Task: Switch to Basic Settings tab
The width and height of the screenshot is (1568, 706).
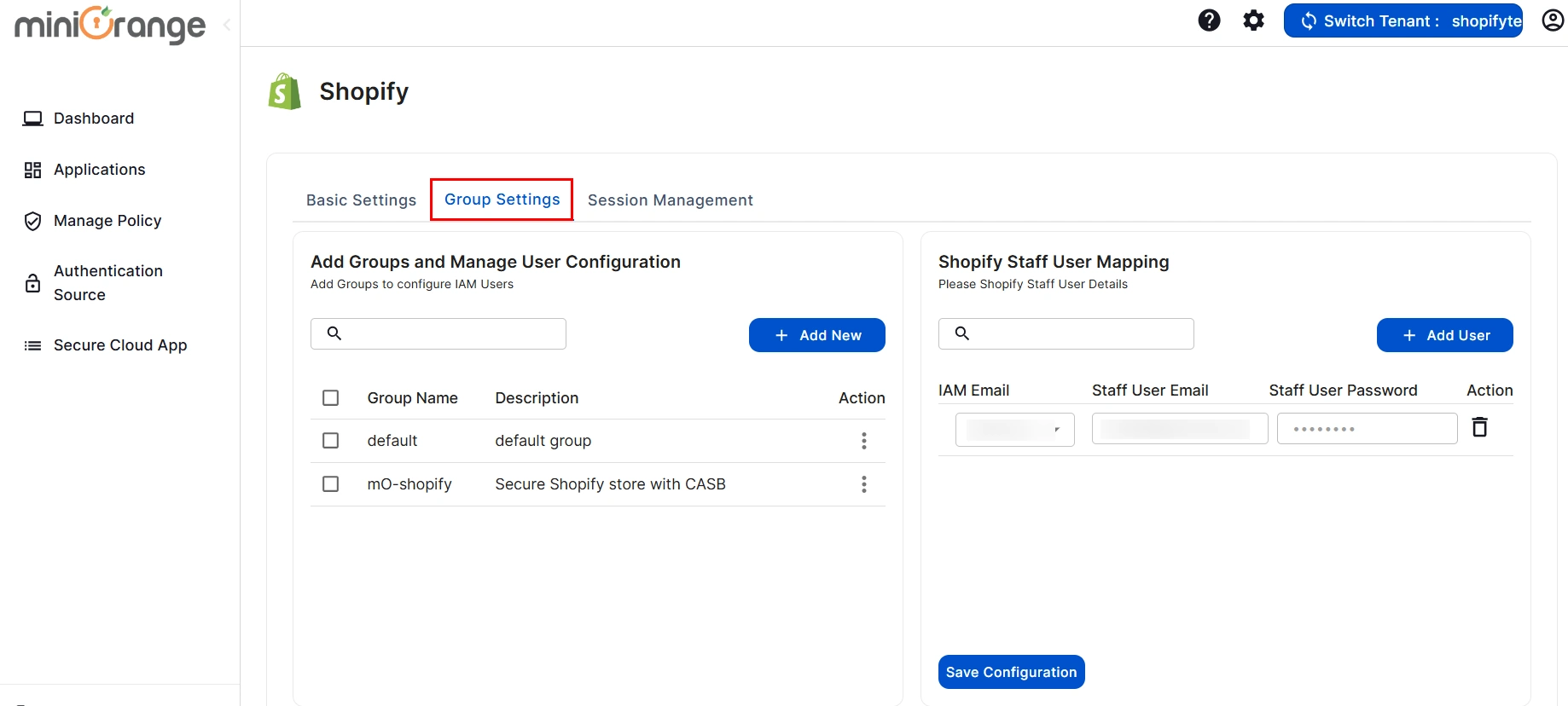Action: click(361, 200)
